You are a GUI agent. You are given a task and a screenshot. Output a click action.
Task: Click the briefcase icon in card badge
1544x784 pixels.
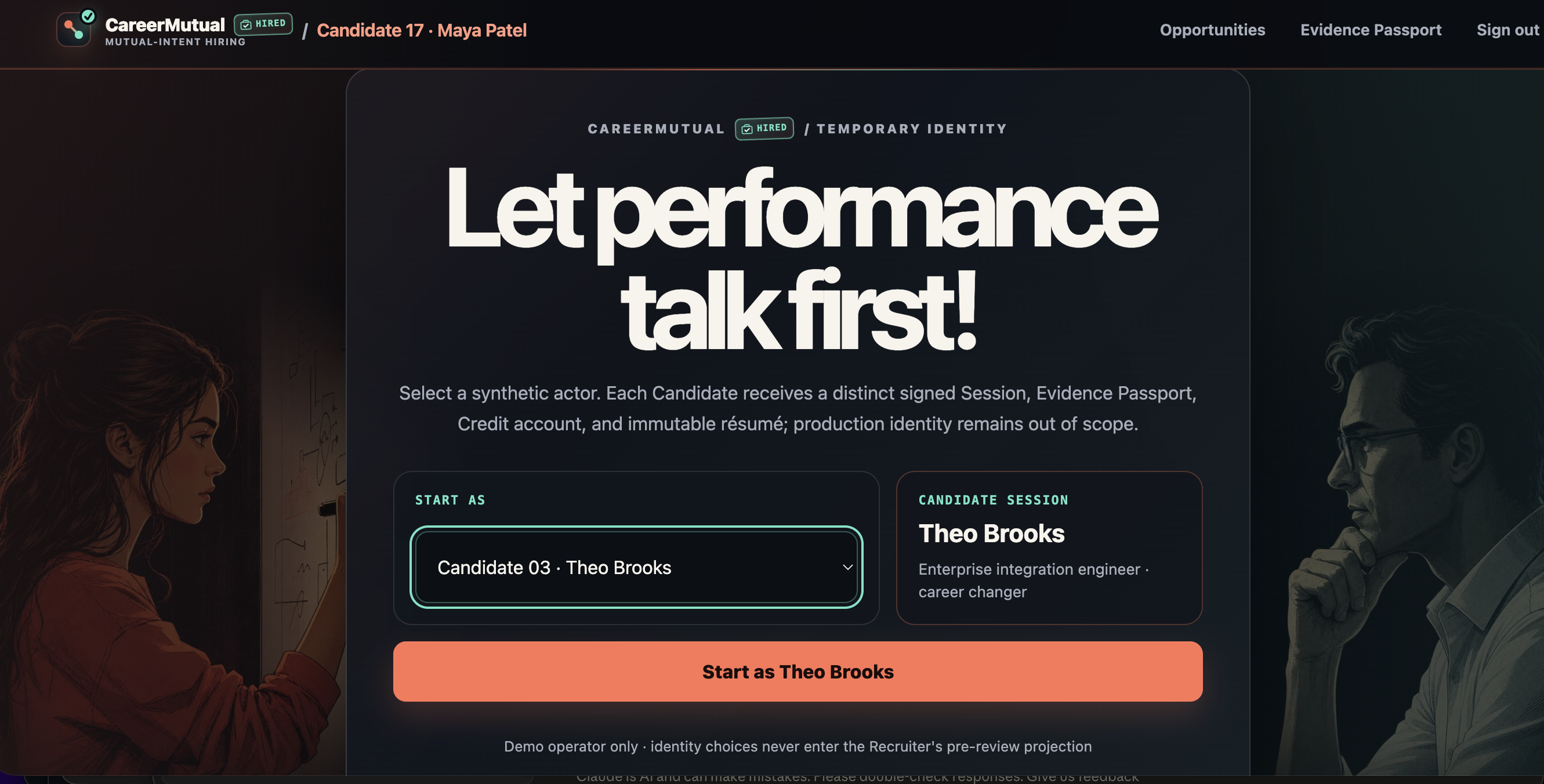747,129
